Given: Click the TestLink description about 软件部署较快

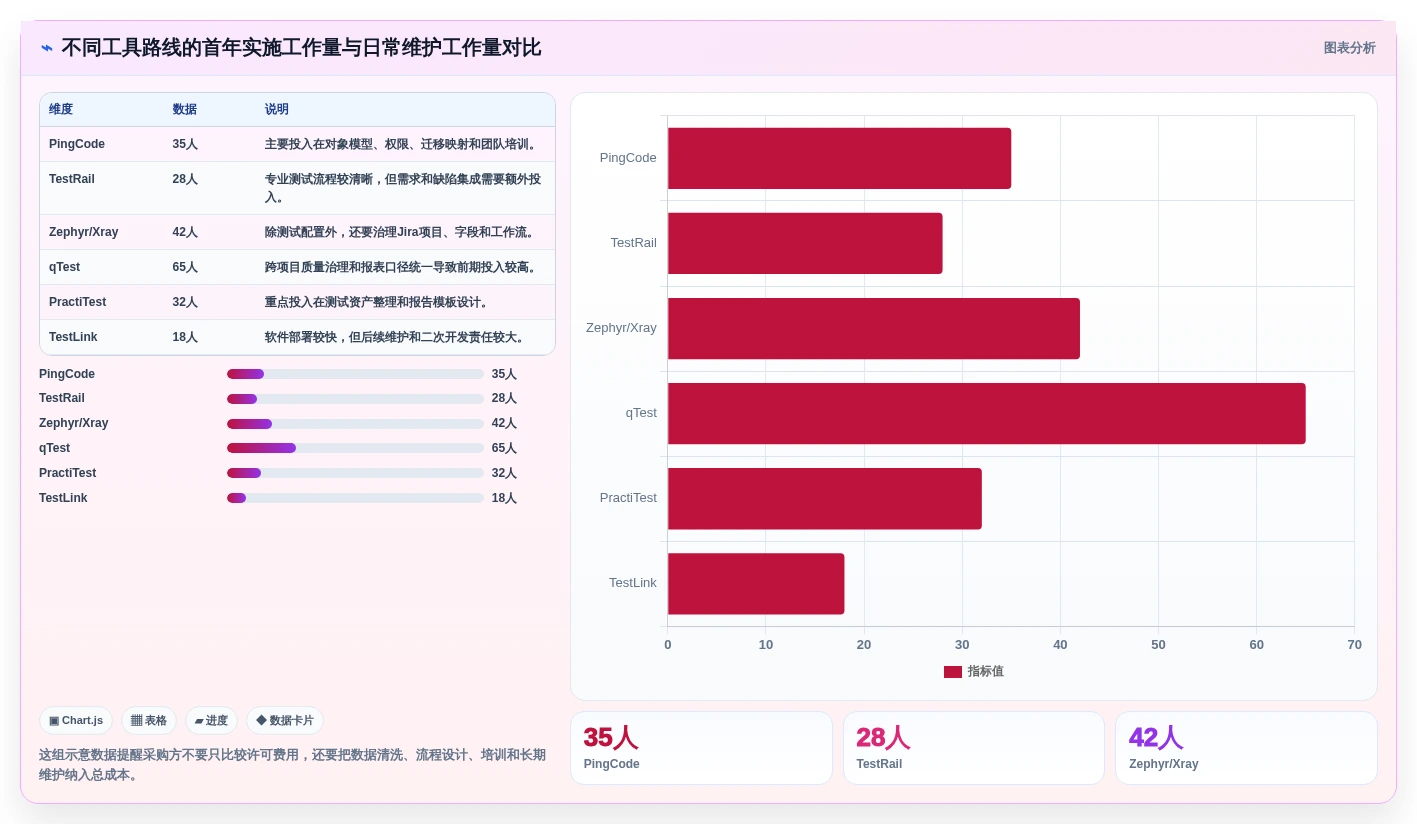Looking at the screenshot, I should (397, 337).
